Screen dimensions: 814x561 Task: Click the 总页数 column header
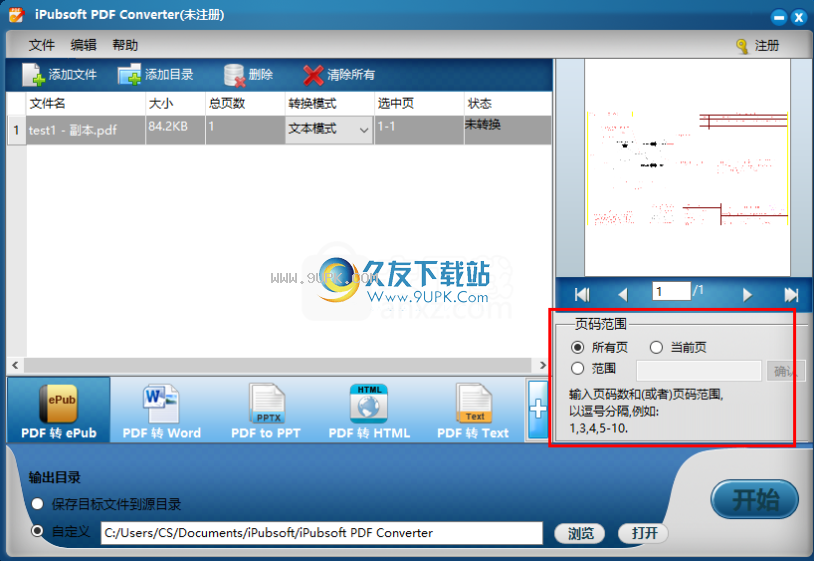(x=245, y=104)
